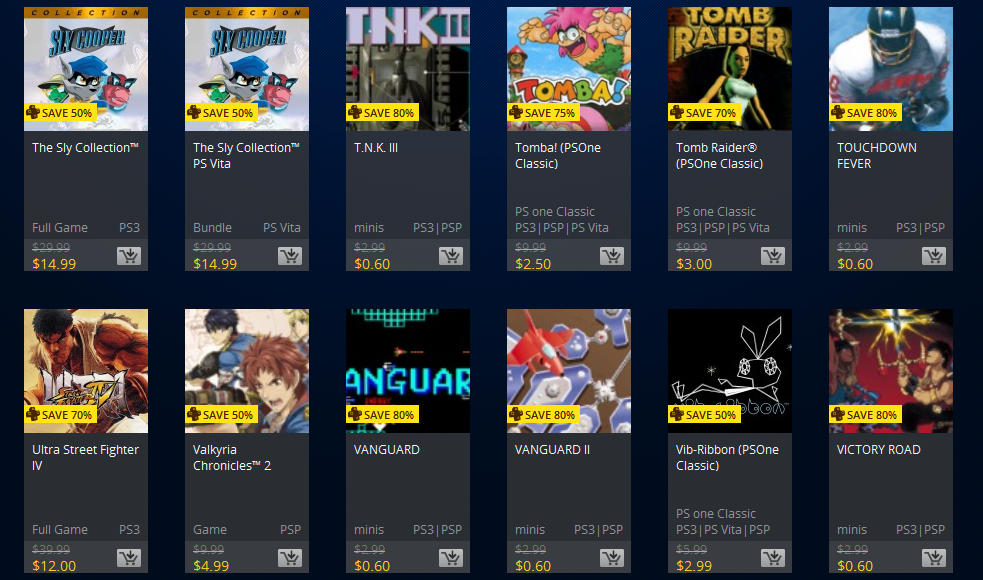
Task: Add Tomb Raider PSOne Classic to cart
Action: tap(773, 256)
